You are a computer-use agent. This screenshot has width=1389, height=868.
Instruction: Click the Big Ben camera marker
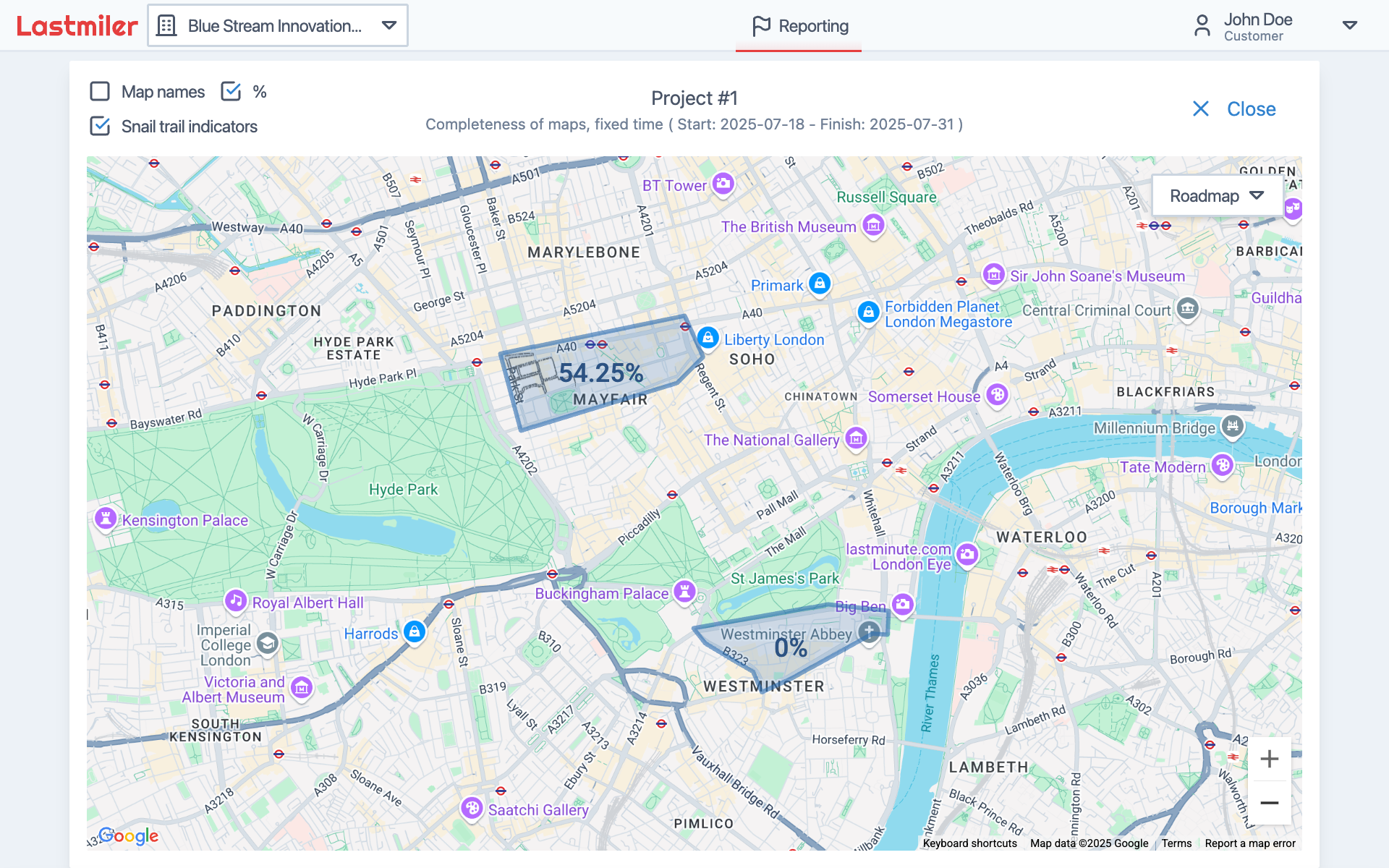click(902, 604)
